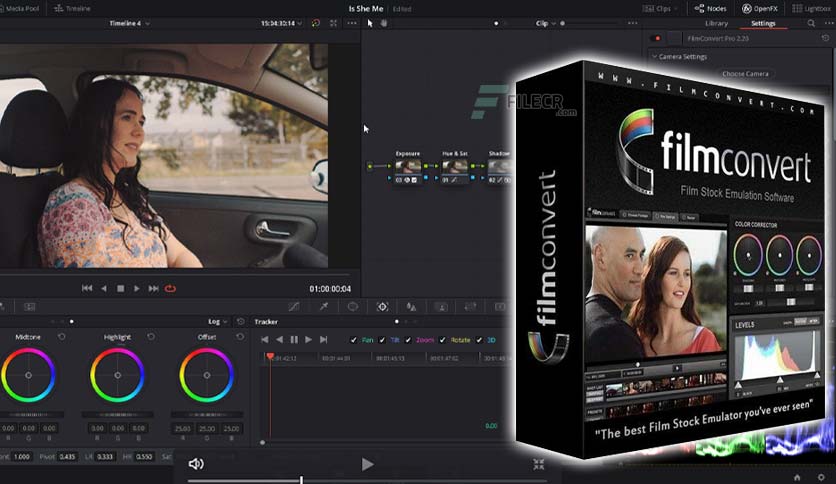Click the loop playback icon in viewer
This screenshot has width=836, height=484.
pyautogui.click(x=170, y=288)
